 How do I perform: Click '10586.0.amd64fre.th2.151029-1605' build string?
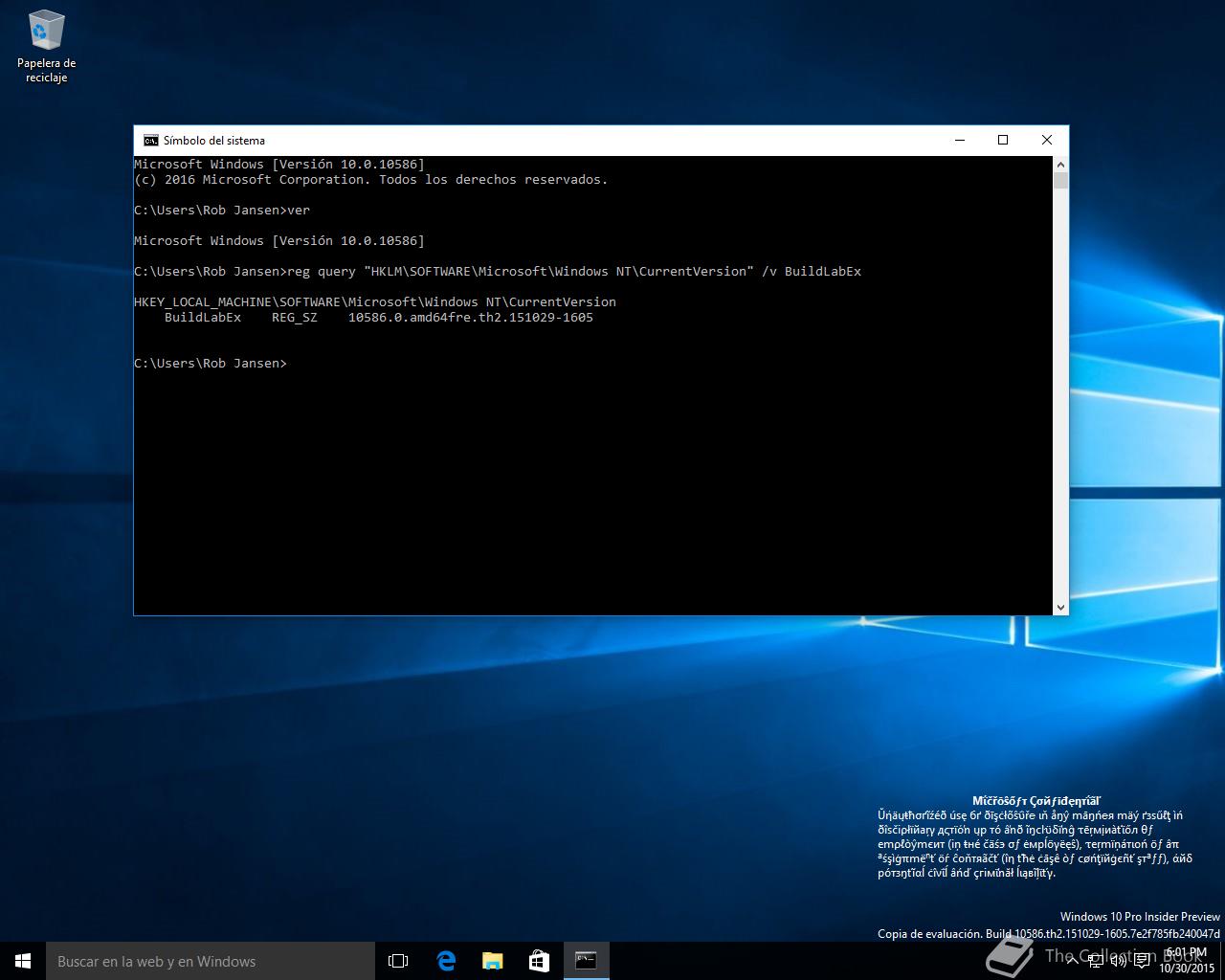coord(471,317)
